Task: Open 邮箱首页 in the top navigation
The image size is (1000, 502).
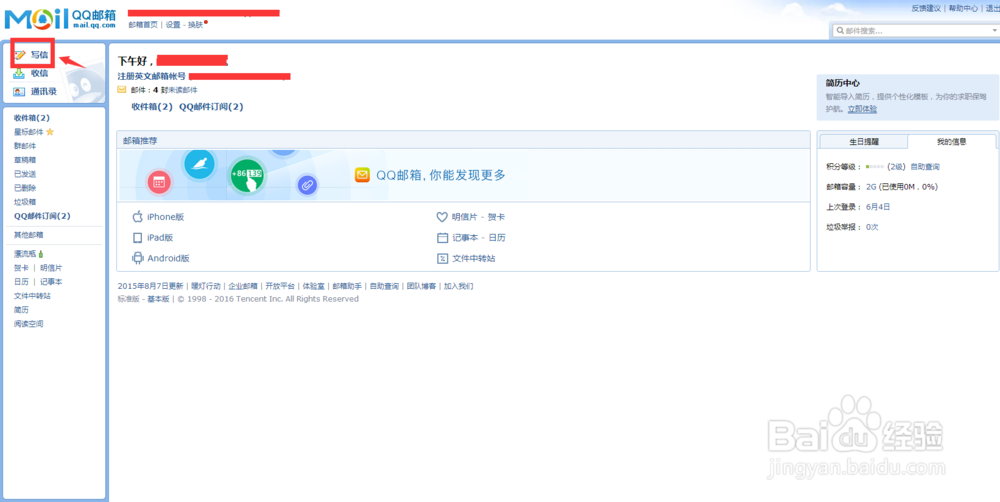Action: 143,25
